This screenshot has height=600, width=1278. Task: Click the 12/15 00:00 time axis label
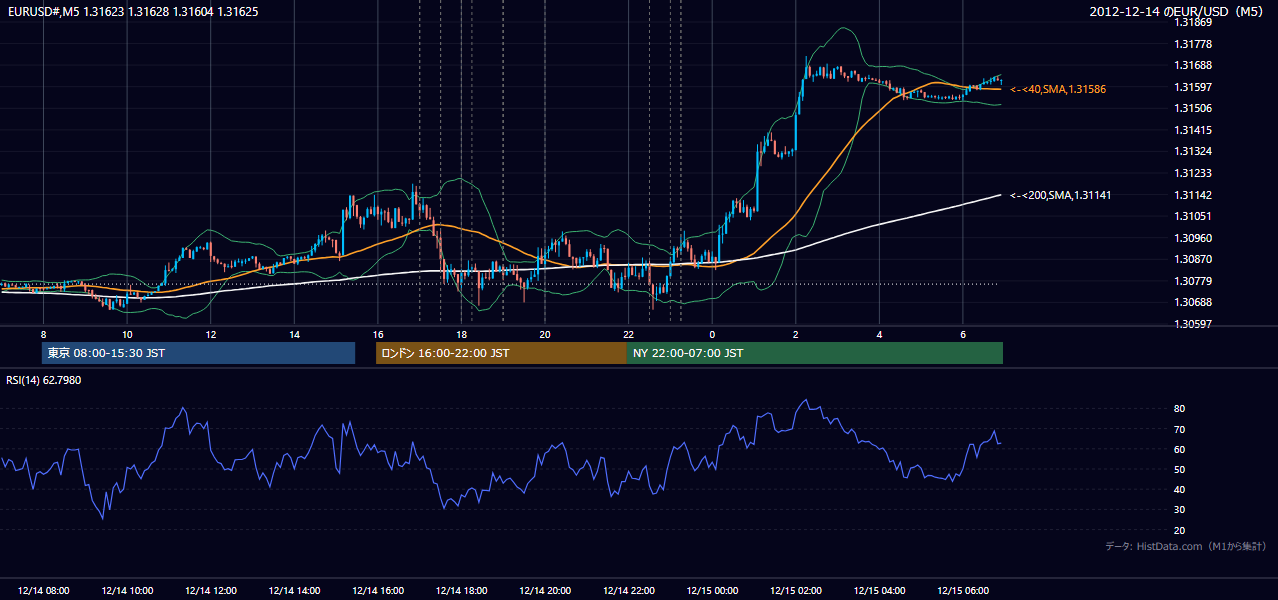coord(712,591)
